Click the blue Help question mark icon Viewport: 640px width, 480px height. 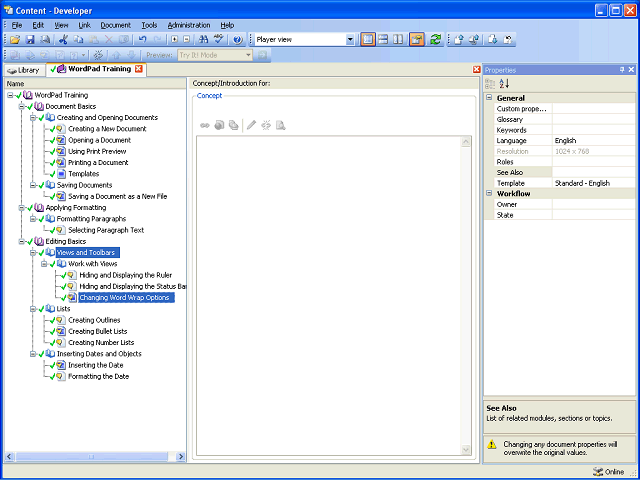pyautogui.click(x=238, y=40)
